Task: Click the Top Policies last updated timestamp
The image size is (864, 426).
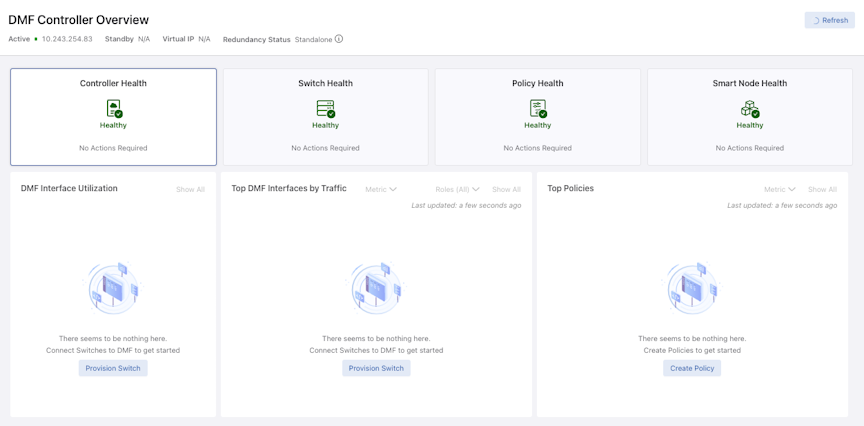Action: 782,205
